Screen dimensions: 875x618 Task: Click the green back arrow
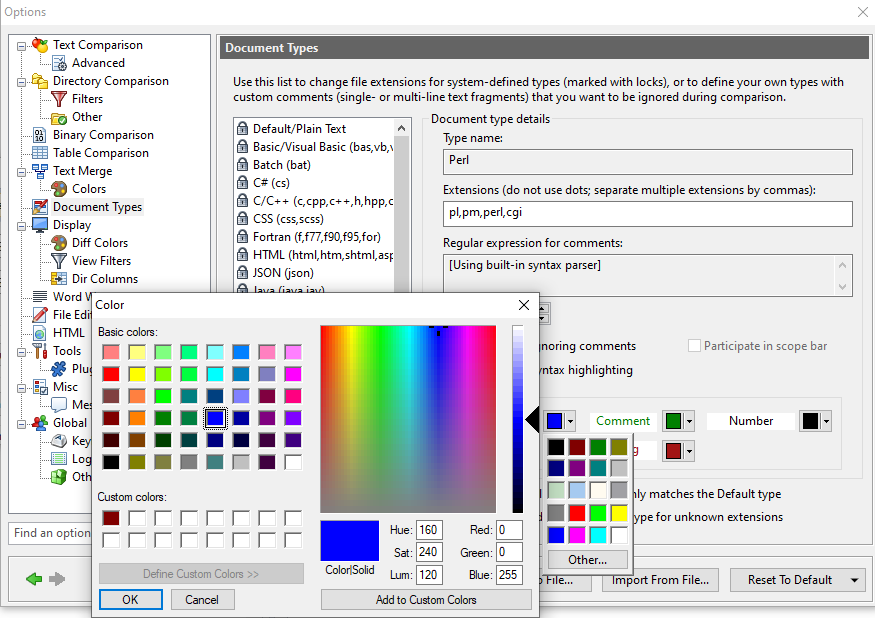click(34, 579)
